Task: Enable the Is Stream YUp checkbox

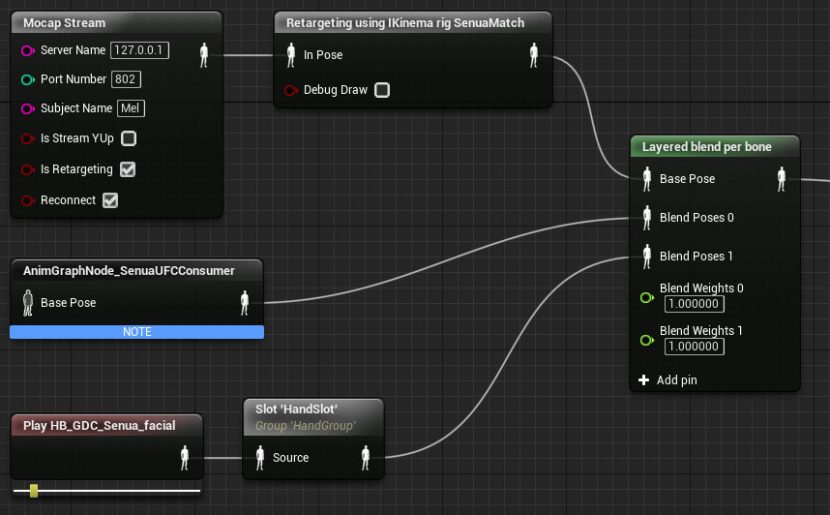Action: pos(128,139)
